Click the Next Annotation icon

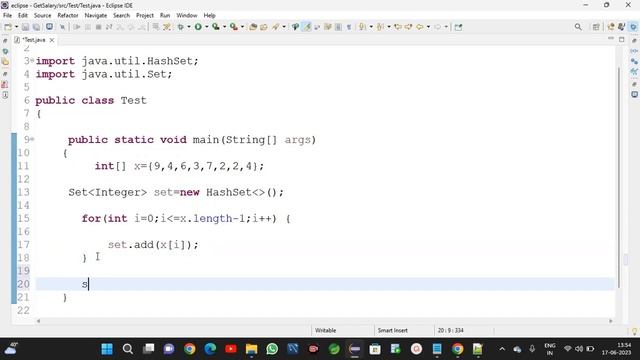click(362, 27)
